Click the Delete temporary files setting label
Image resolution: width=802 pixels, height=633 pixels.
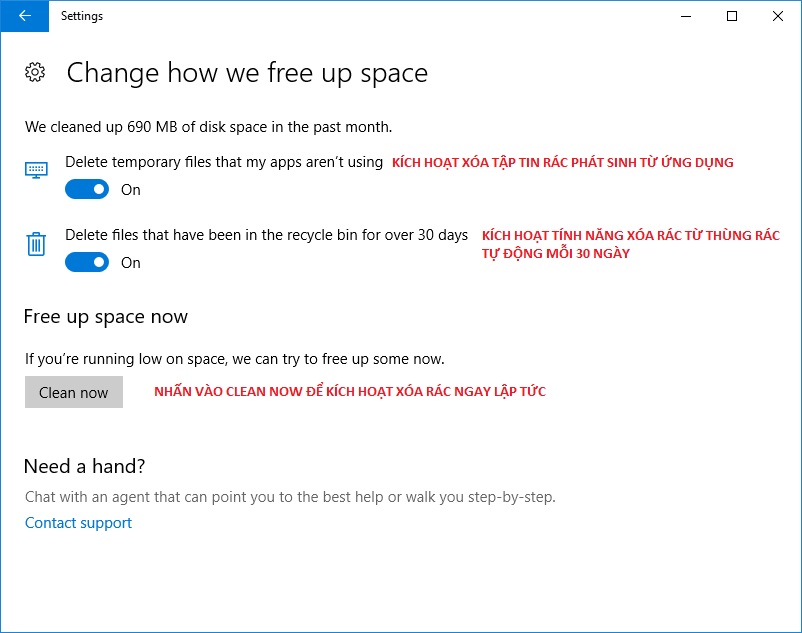[222, 161]
